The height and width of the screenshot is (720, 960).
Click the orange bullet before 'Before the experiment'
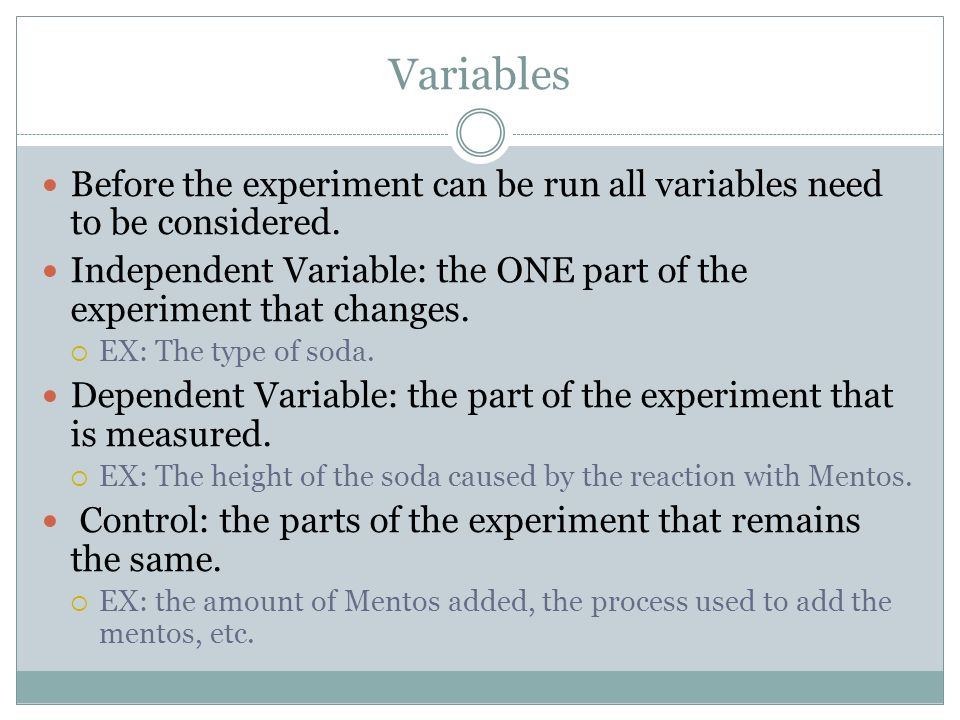(x=50, y=184)
